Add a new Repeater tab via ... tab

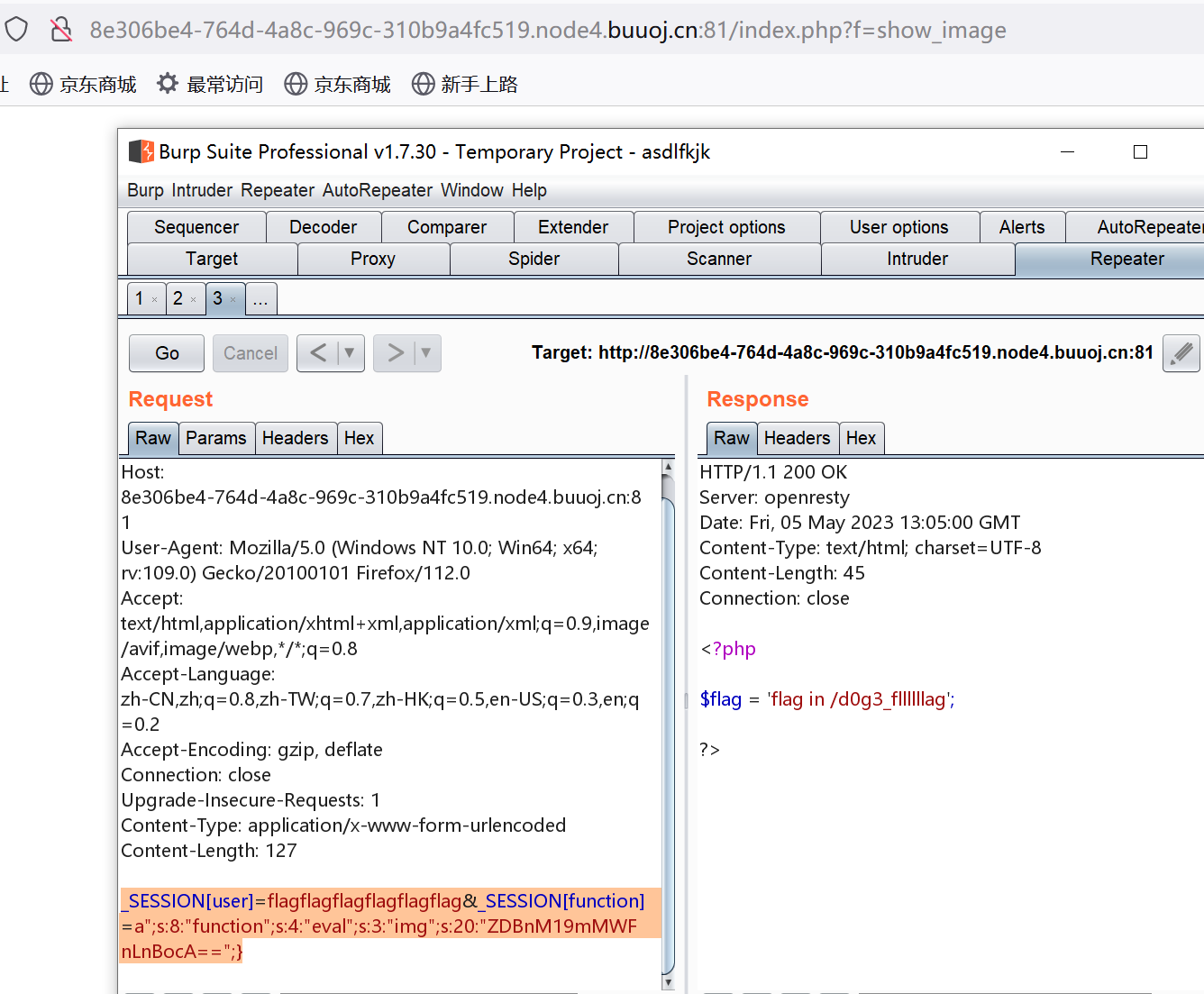260,298
